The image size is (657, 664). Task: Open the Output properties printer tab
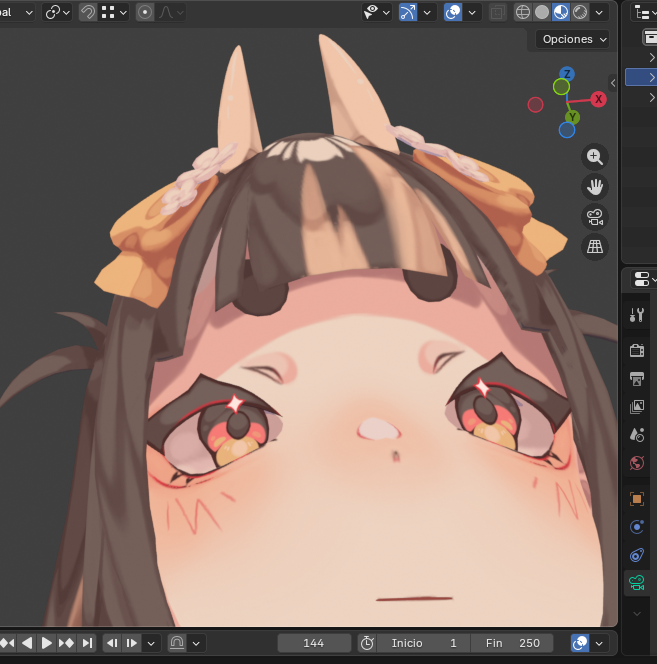coord(637,379)
